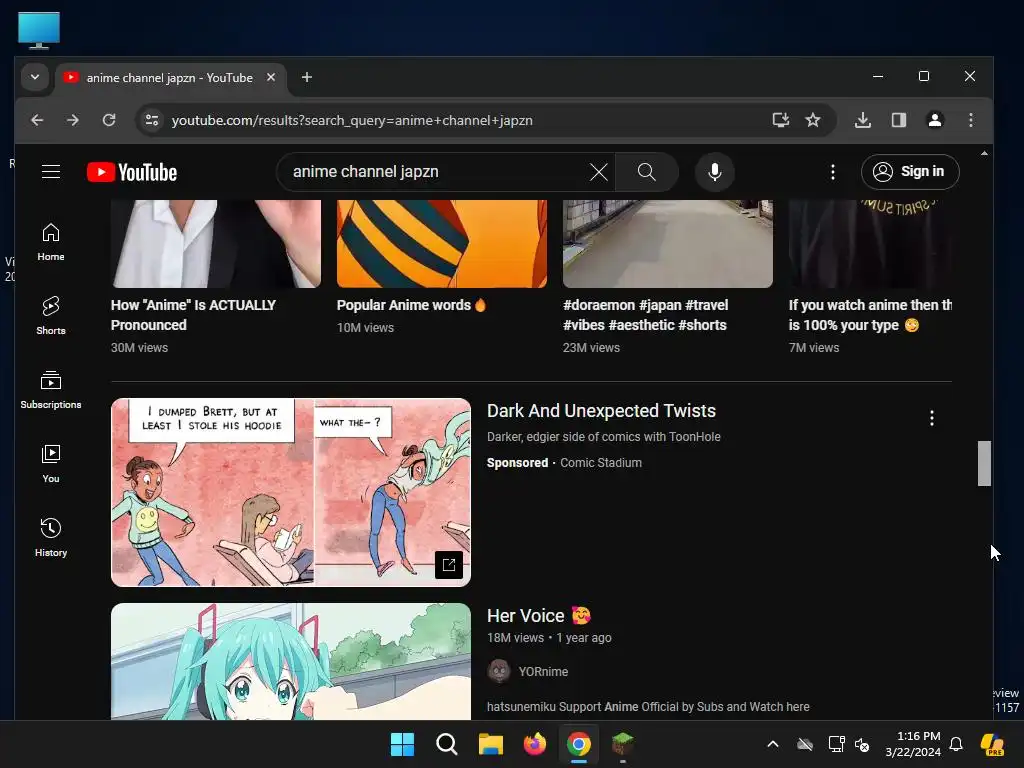Open the Dark And Unexpected Twists title
Image resolution: width=1024 pixels, height=768 pixels.
[601, 411]
